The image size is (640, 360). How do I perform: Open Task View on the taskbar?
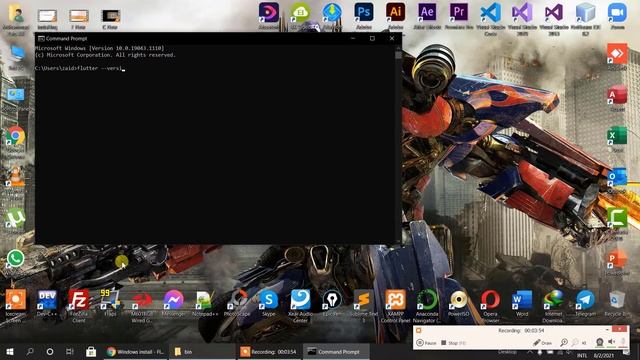click(70, 351)
